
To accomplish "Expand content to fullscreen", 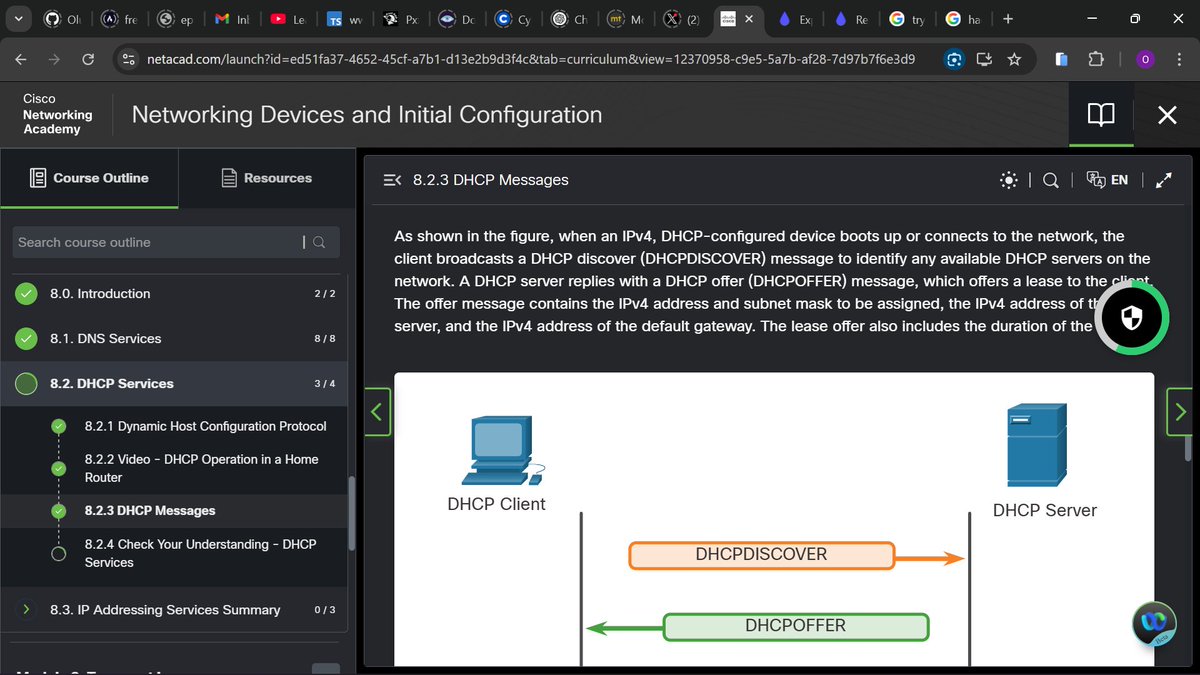I will (1163, 180).
